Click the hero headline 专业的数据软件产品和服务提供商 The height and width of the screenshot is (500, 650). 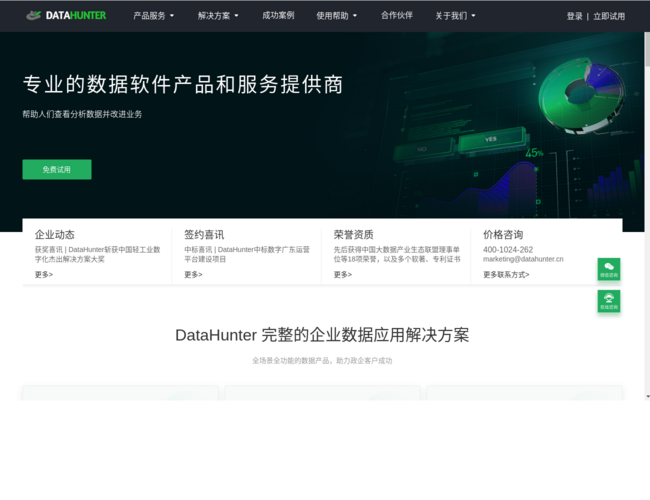[x=183, y=85]
